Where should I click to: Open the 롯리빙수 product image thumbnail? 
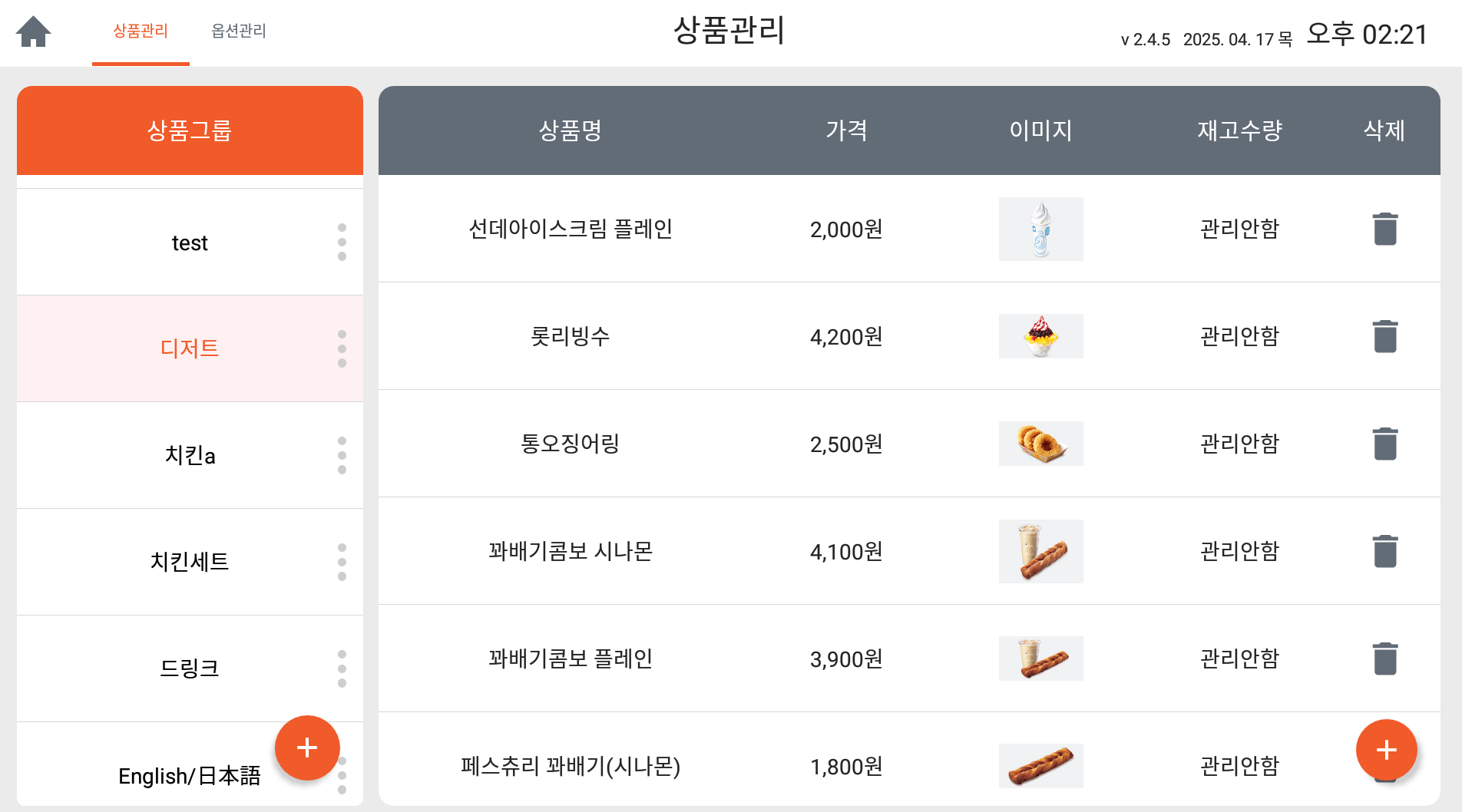point(1041,336)
